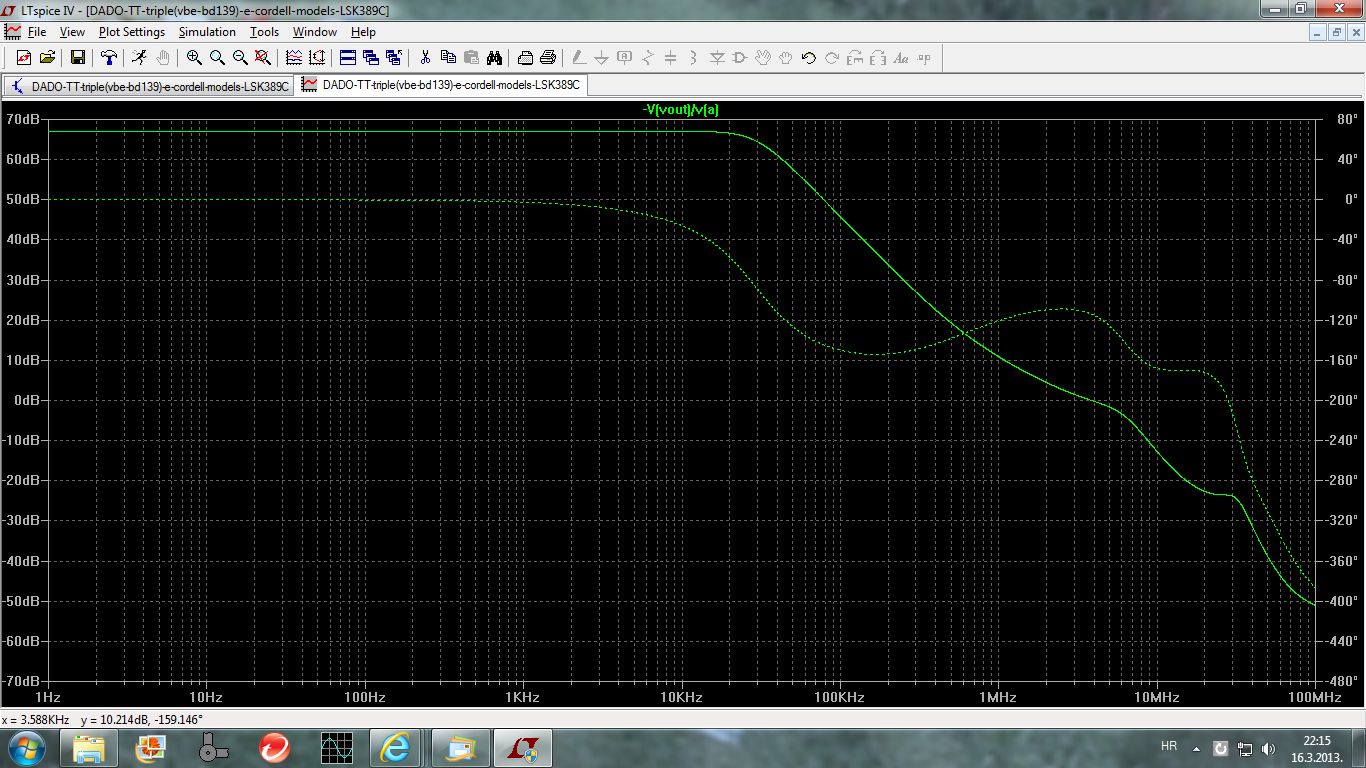
Task: Click the Zoom to rectangle magnifier icon
Action: (217, 58)
